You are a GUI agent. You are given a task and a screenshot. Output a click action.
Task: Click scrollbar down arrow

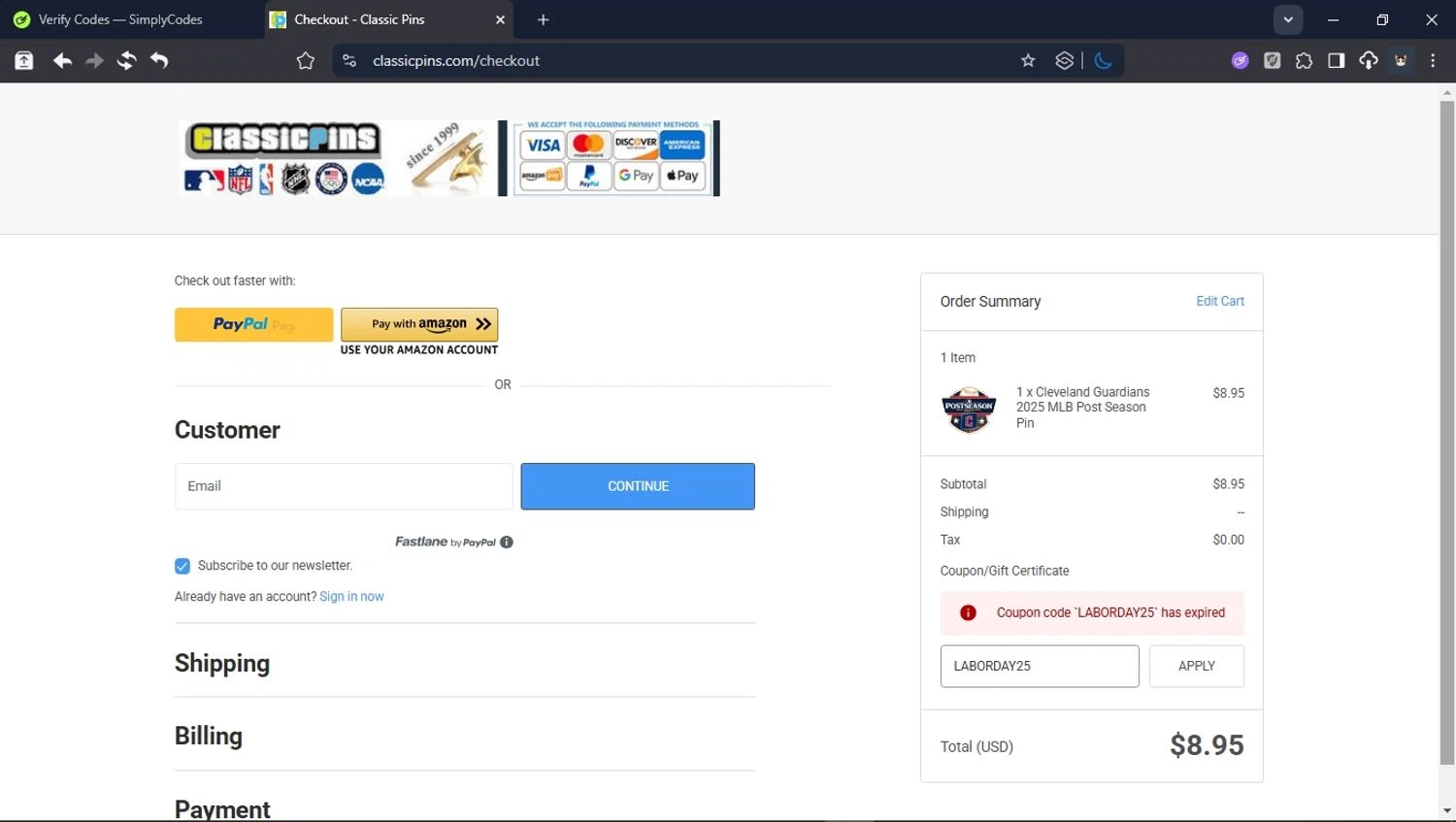point(1447,811)
